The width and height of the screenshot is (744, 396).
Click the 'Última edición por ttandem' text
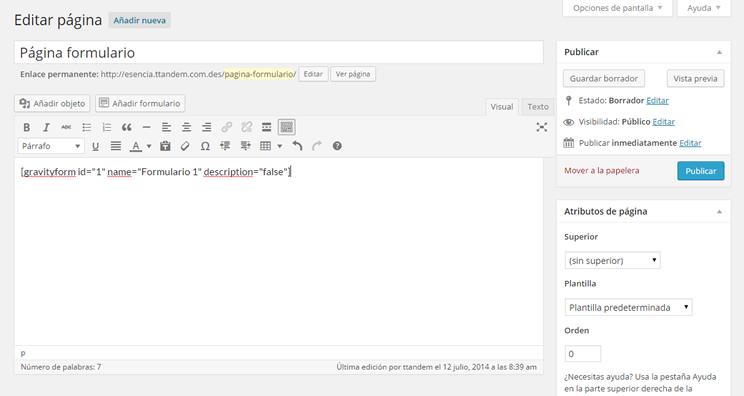point(437,367)
